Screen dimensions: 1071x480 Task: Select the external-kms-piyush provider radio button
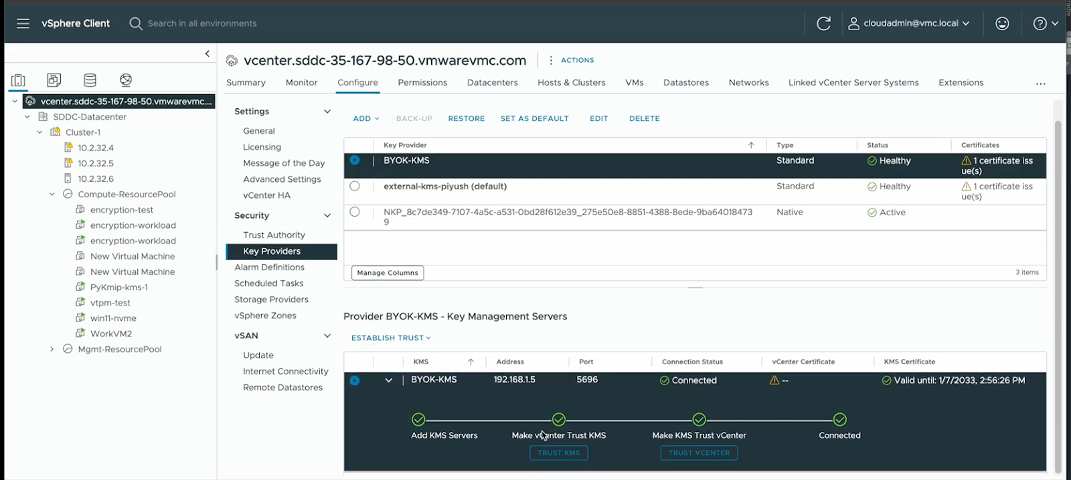[x=354, y=186]
